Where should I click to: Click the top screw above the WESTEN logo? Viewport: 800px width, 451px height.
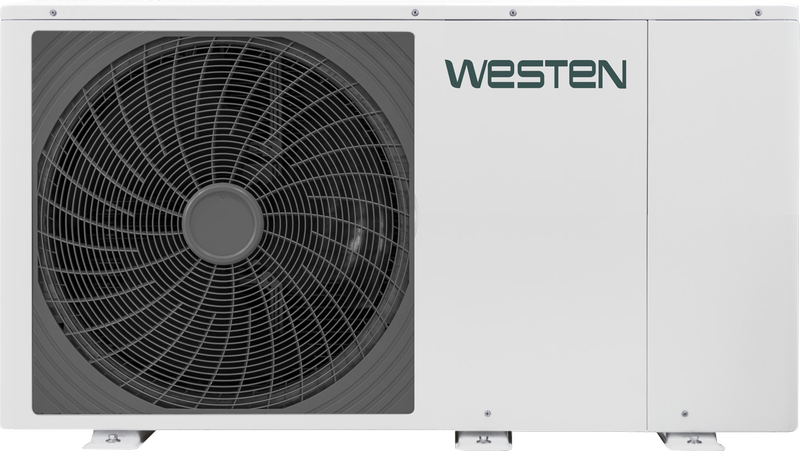click(x=513, y=13)
